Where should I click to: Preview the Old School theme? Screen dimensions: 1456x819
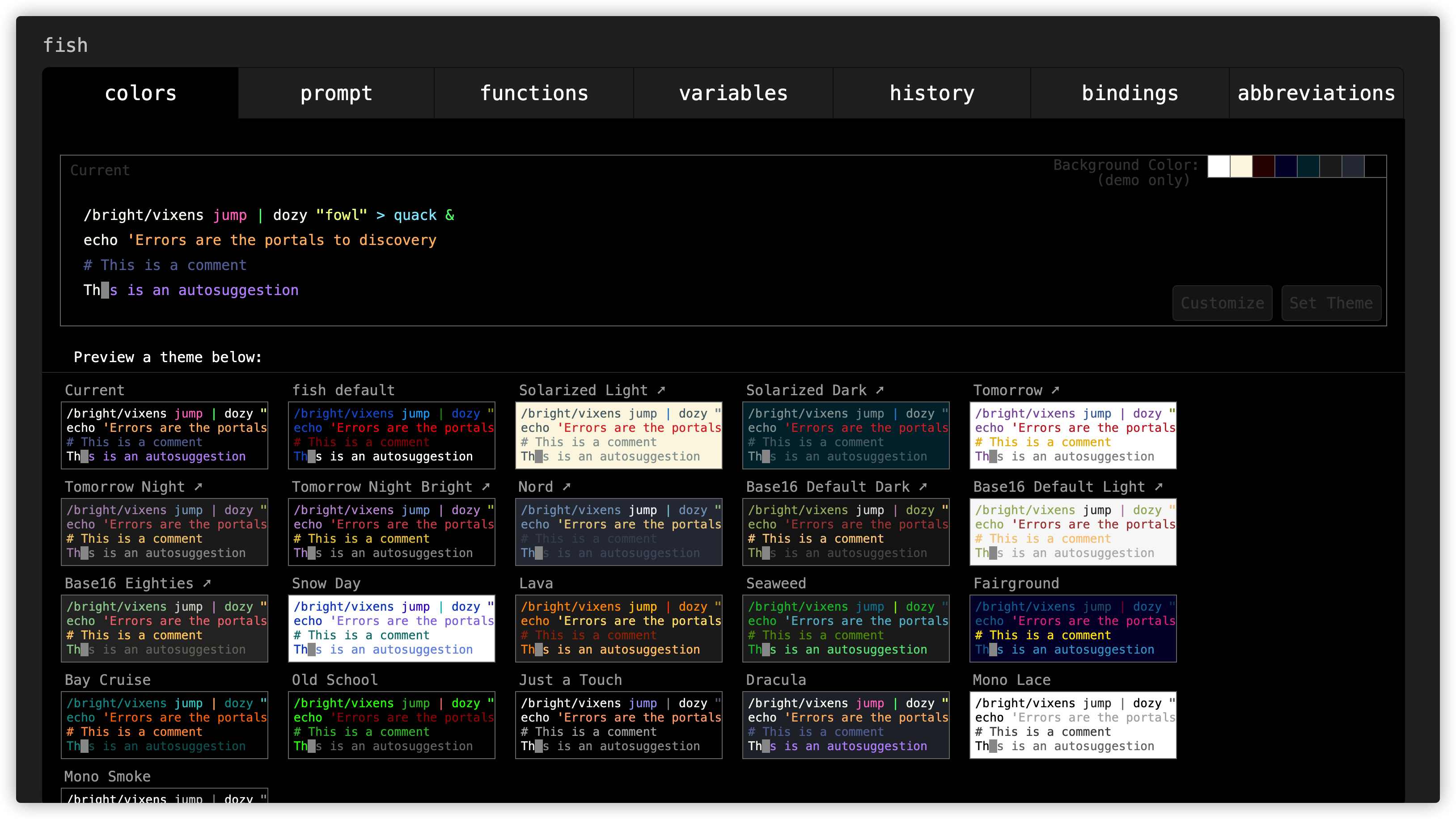point(392,725)
